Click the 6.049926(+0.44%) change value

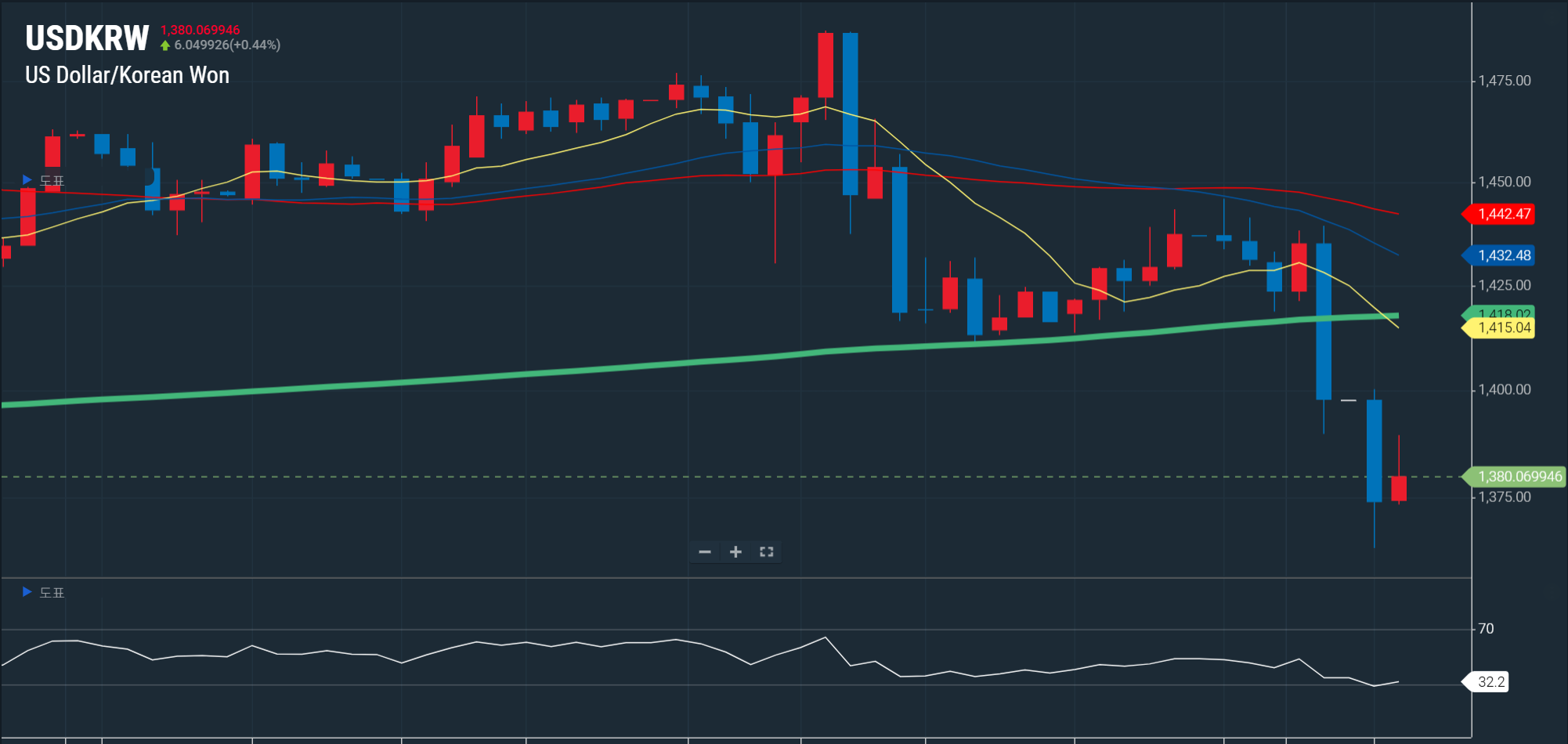[x=227, y=45]
